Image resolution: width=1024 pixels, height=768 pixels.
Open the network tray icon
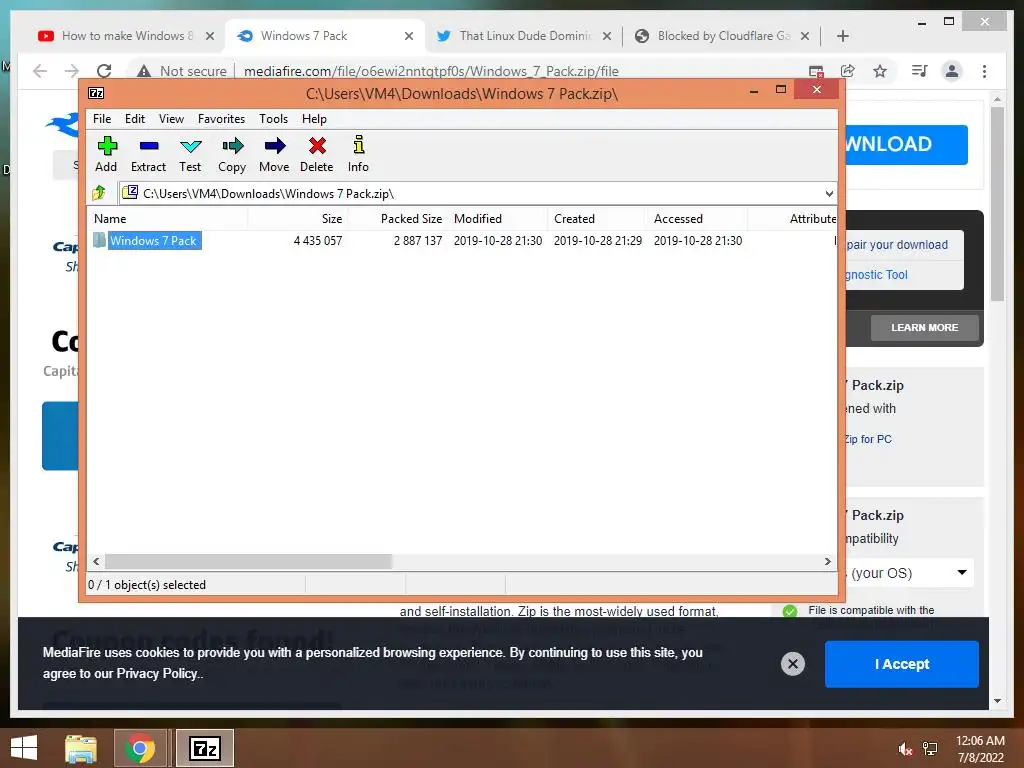929,749
